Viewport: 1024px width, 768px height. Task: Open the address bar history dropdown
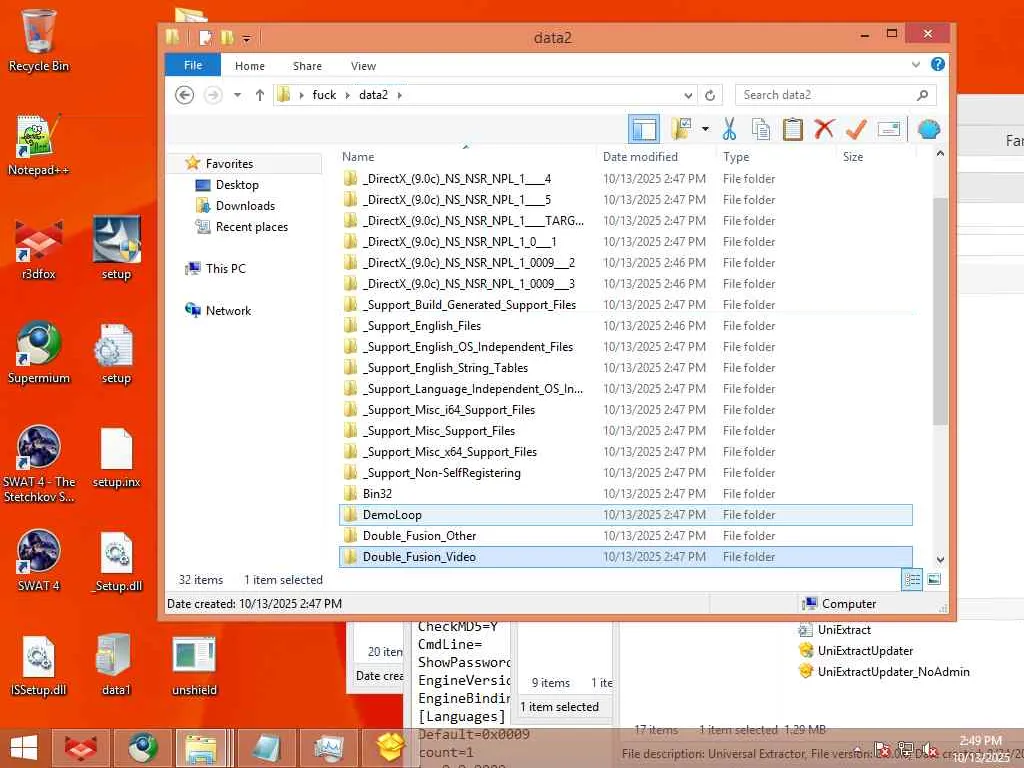pyautogui.click(x=688, y=95)
